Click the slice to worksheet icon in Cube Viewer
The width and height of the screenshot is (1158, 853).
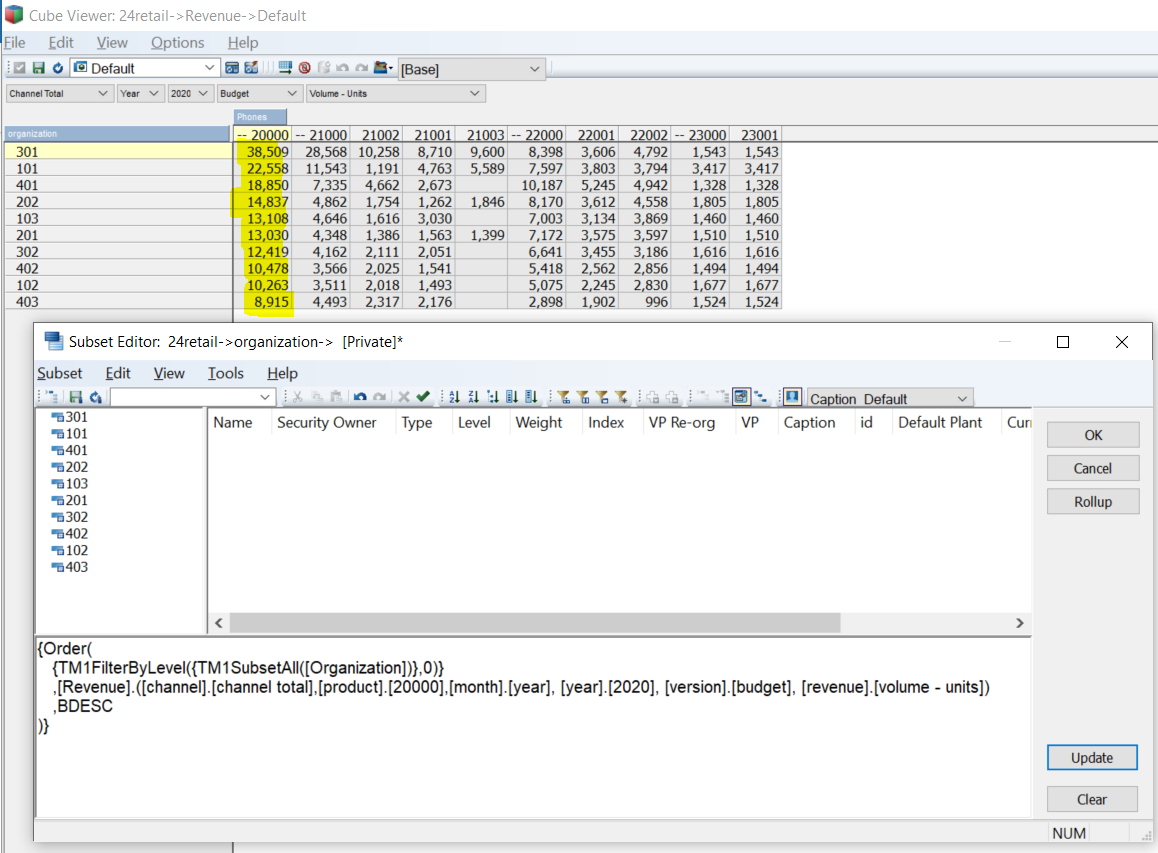(232, 68)
